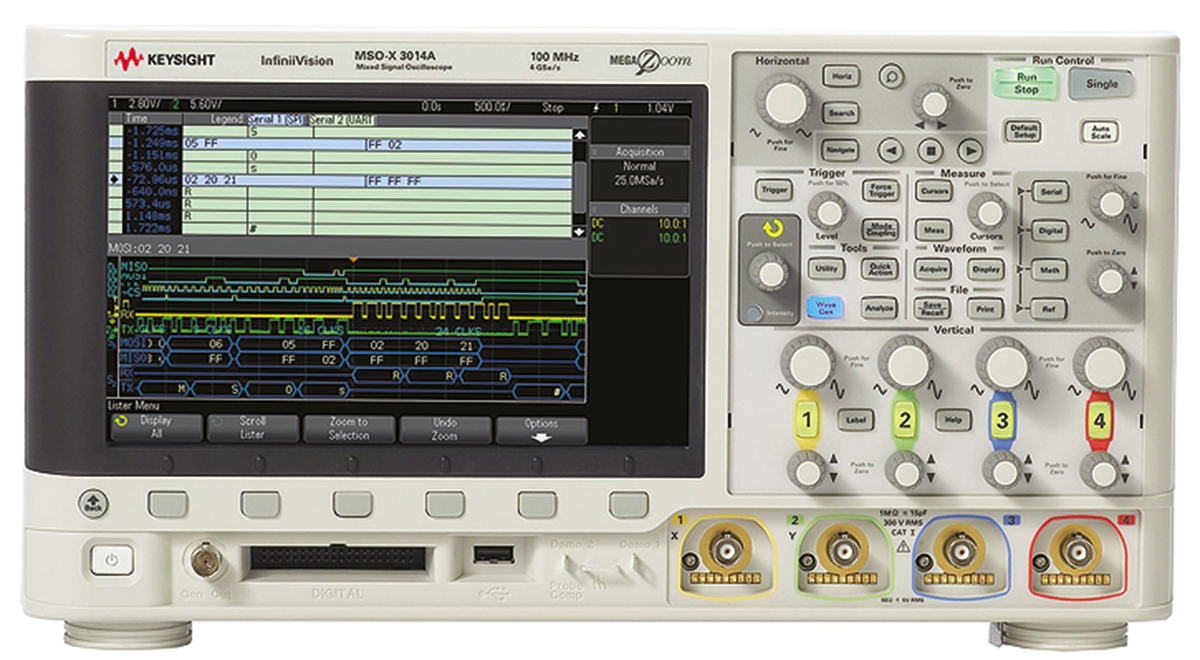
Task: Click the Quick Action key
Action: (x=881, y=269)
